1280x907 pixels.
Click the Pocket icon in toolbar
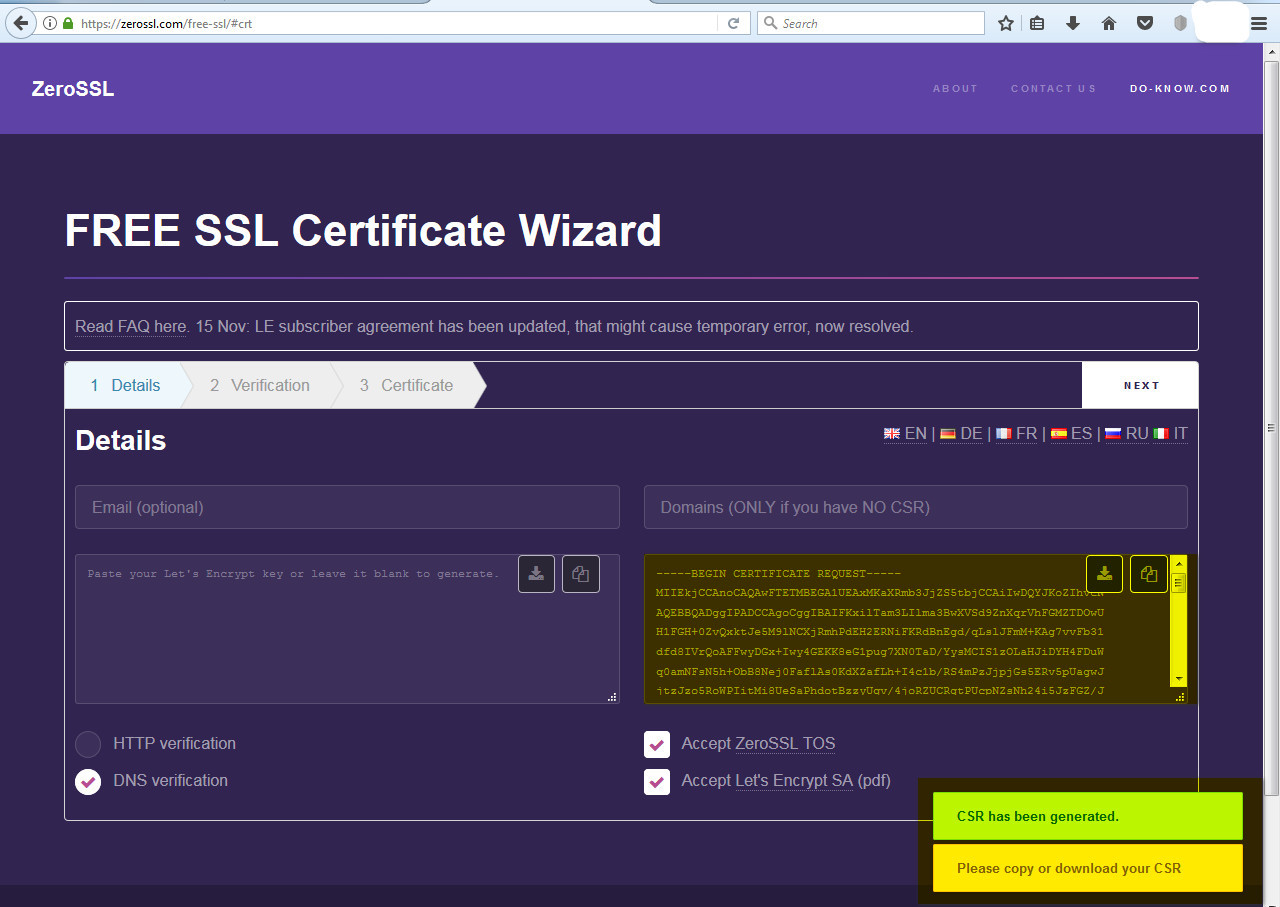click(x=1144, y=23)
